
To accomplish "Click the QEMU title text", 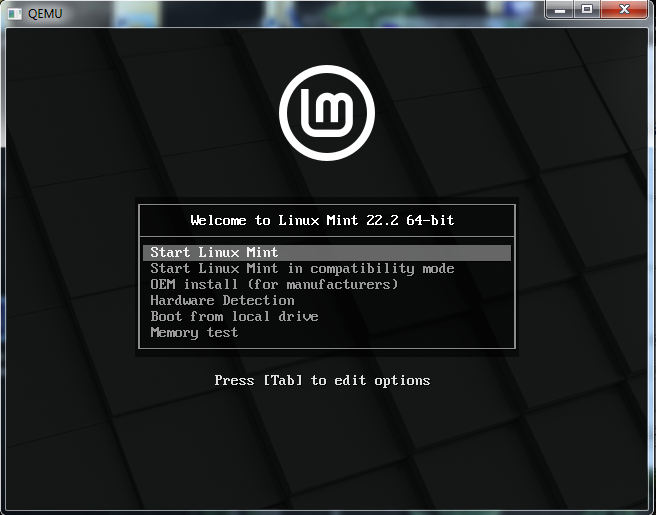I will 45,12.
